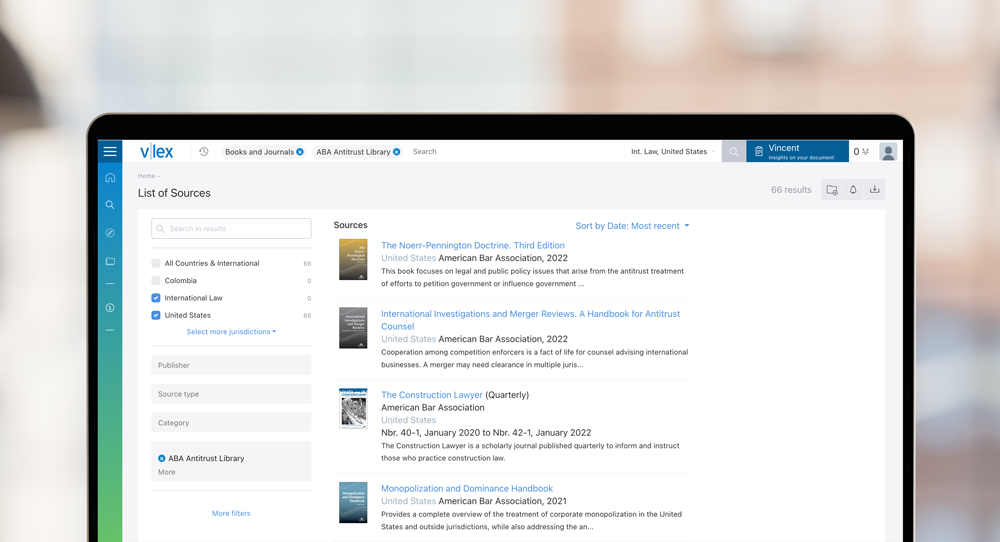Image resolution: width=1000 pixels, height=542 pixels.
Task: Click the bell alert icon
Action: pos(853,189)
